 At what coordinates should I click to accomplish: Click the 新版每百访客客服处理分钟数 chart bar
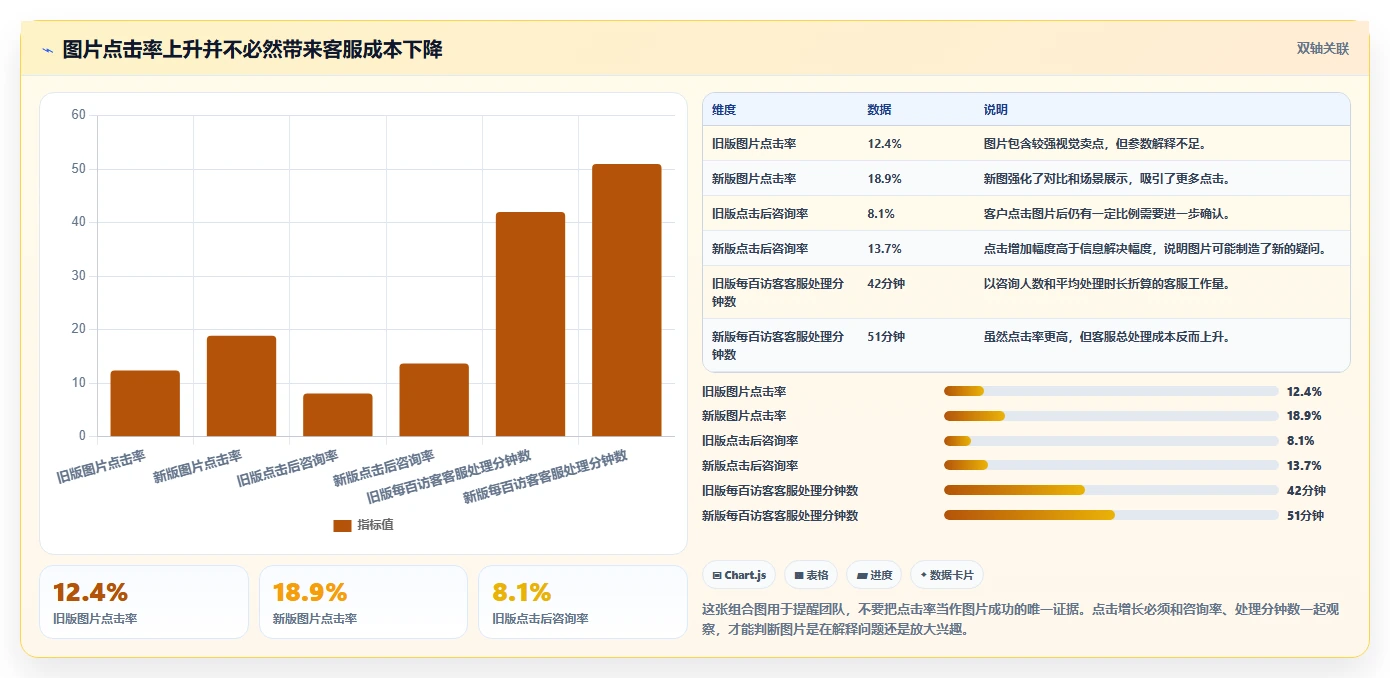[627, 300]
